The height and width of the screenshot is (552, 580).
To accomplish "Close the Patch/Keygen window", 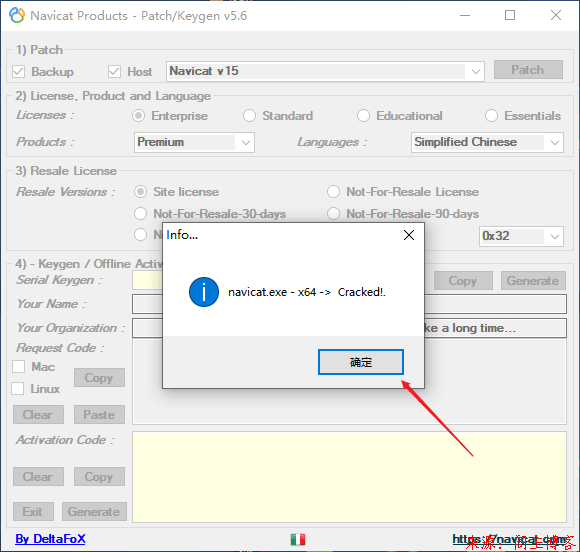I will pyautogui.click(x=556, y=16).
